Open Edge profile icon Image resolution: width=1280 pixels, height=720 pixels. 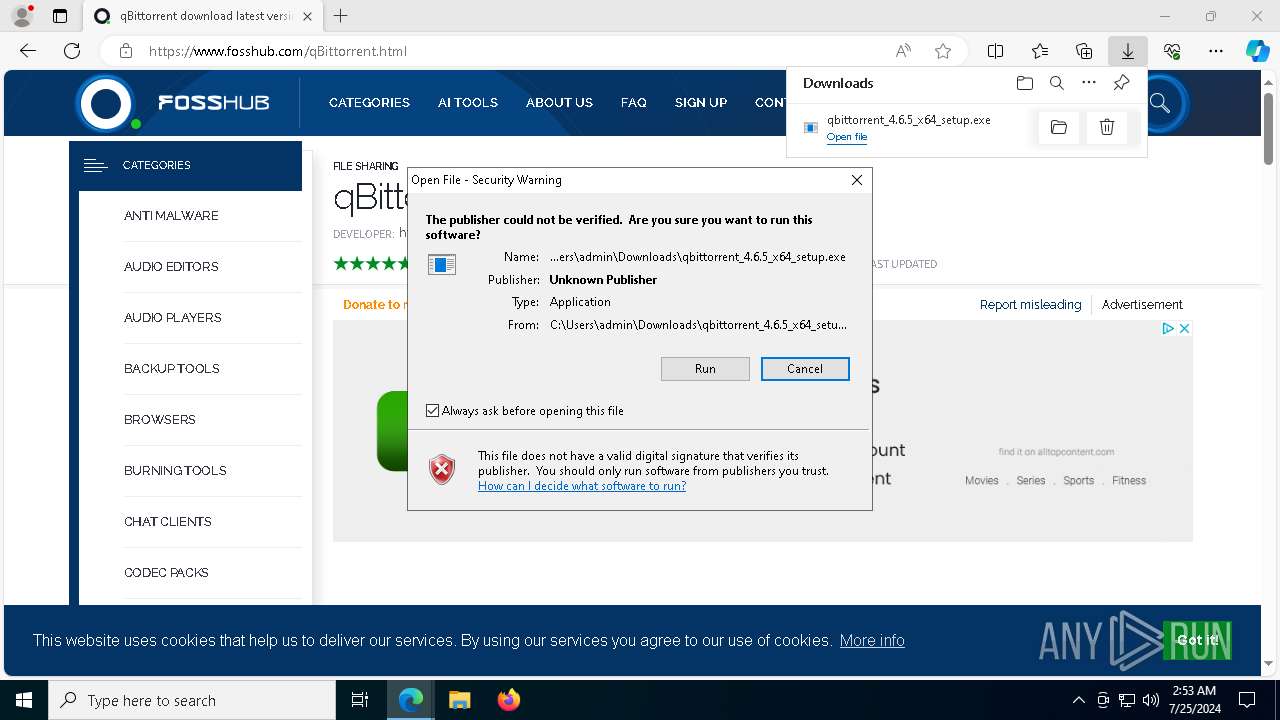tap(21, 16)
